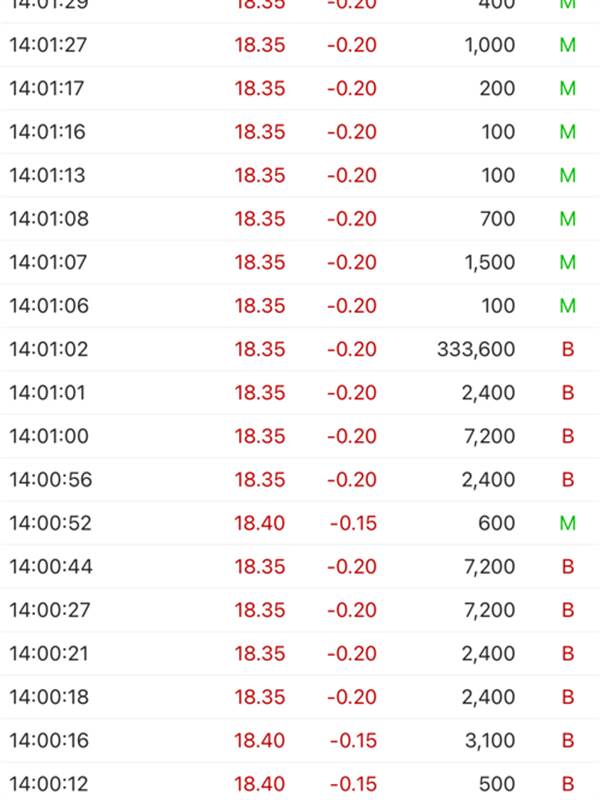Viewport: 600px width, 800px height.
Task: Click the 14:01:17 timestamp
Action: tap(47, 88)
